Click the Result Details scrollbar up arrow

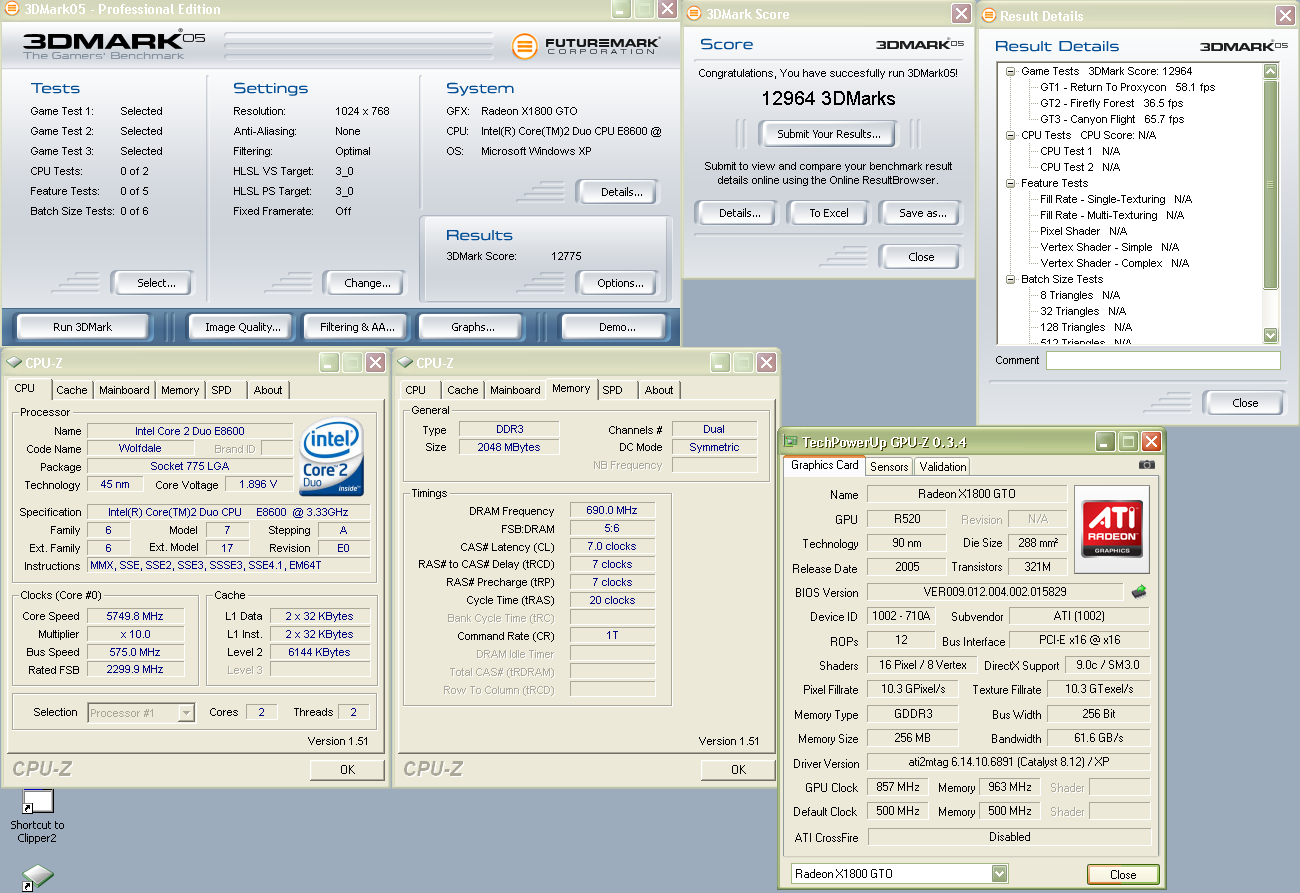[x=1271, y=72]
